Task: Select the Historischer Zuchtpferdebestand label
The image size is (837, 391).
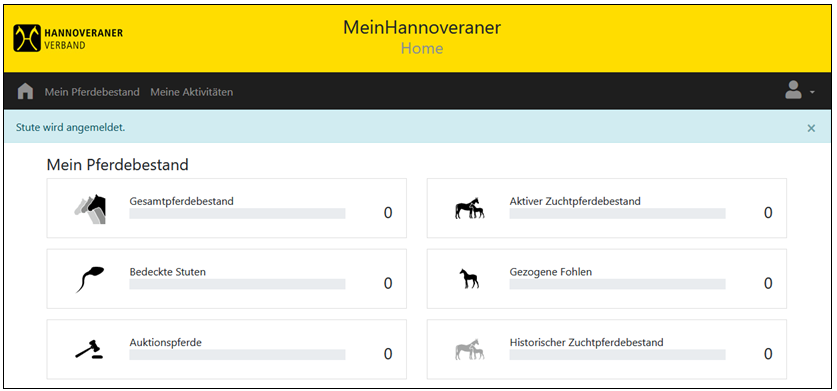Action: (x=587, y=342)
